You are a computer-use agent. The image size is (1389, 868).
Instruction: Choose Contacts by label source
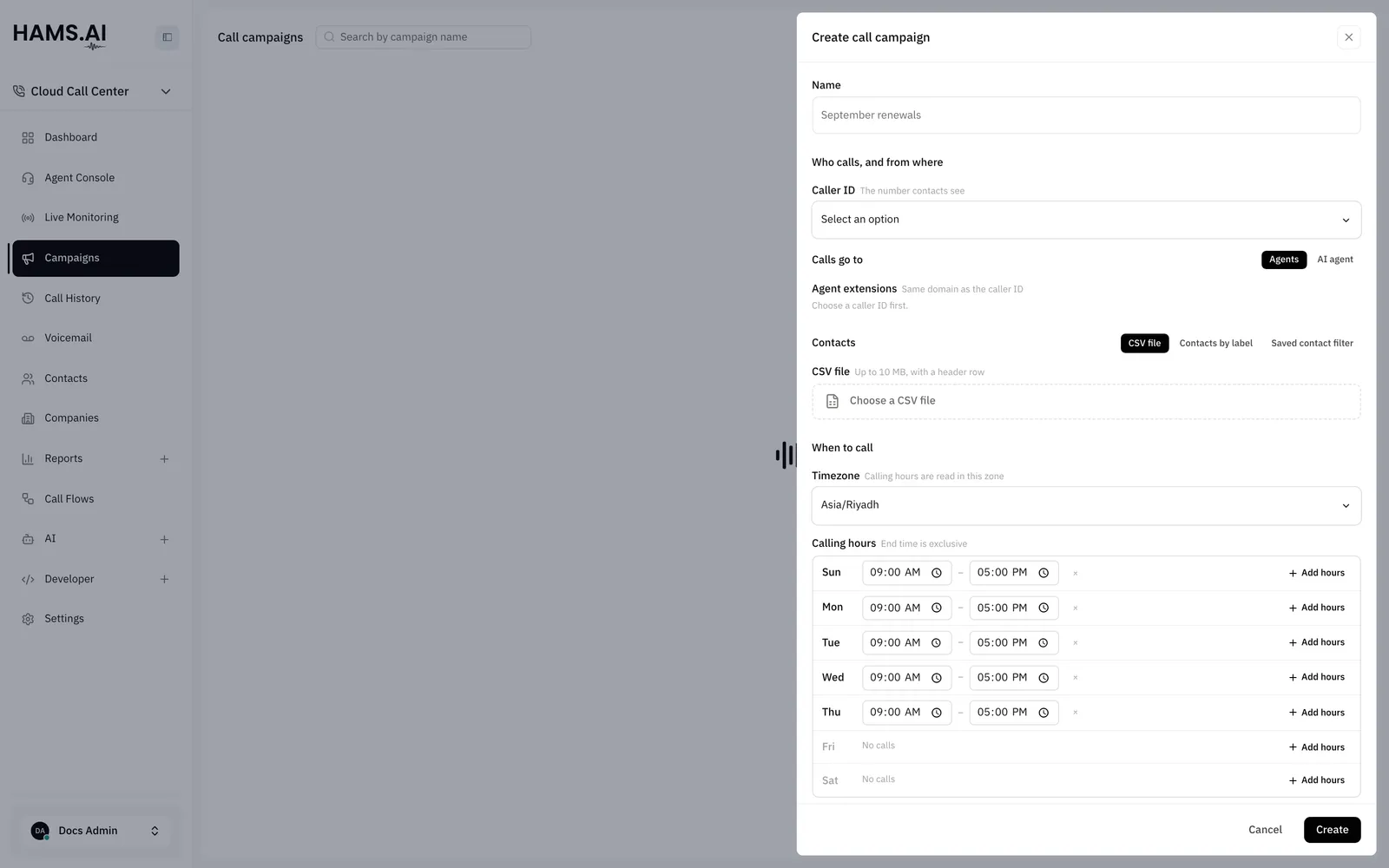1215,343
